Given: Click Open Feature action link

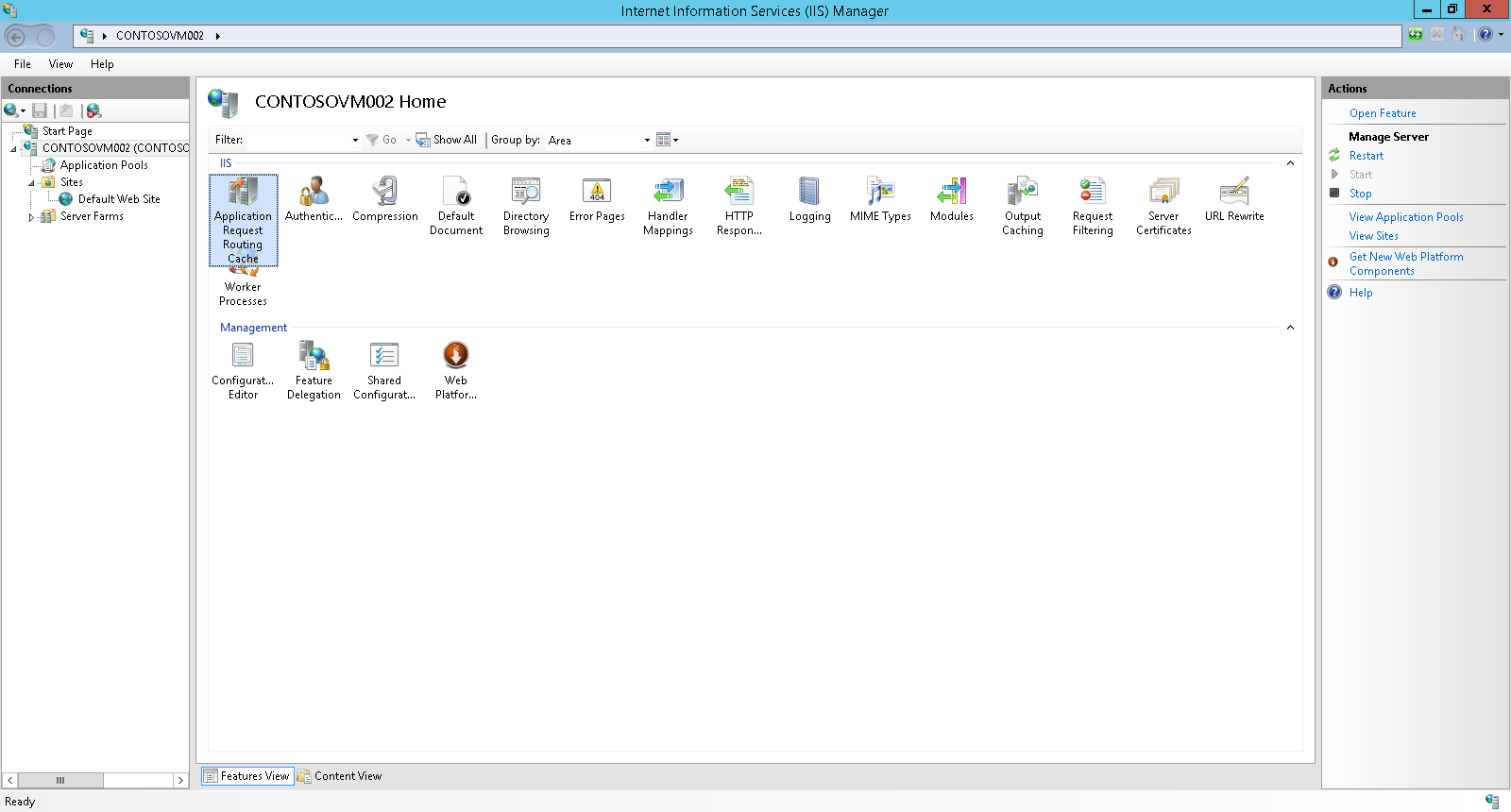Looking at the screenshot, I should coord(1383,113).
